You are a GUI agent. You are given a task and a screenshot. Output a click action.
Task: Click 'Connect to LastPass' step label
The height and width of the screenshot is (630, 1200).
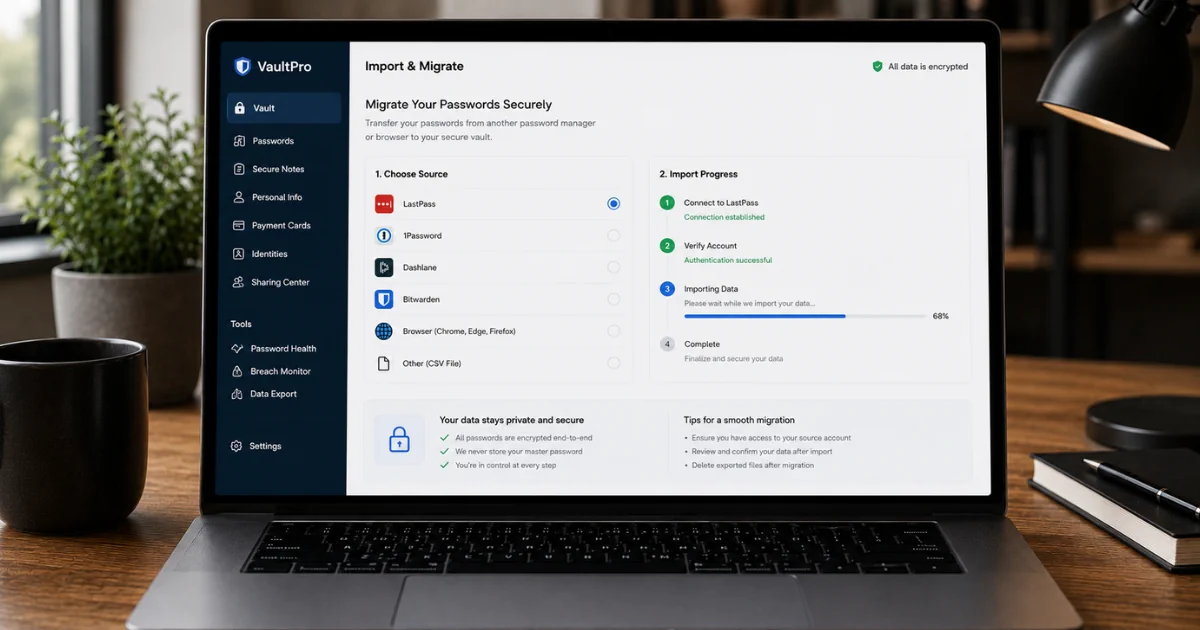coord(721,203)
